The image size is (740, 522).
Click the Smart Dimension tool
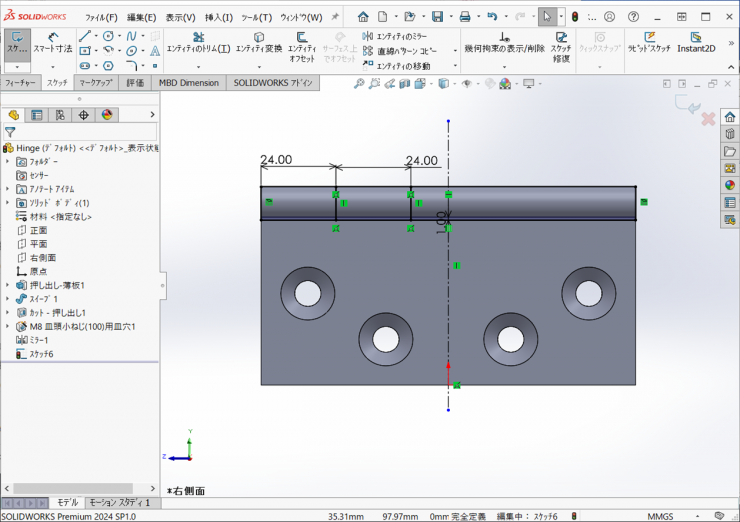(x=51, y=42)
